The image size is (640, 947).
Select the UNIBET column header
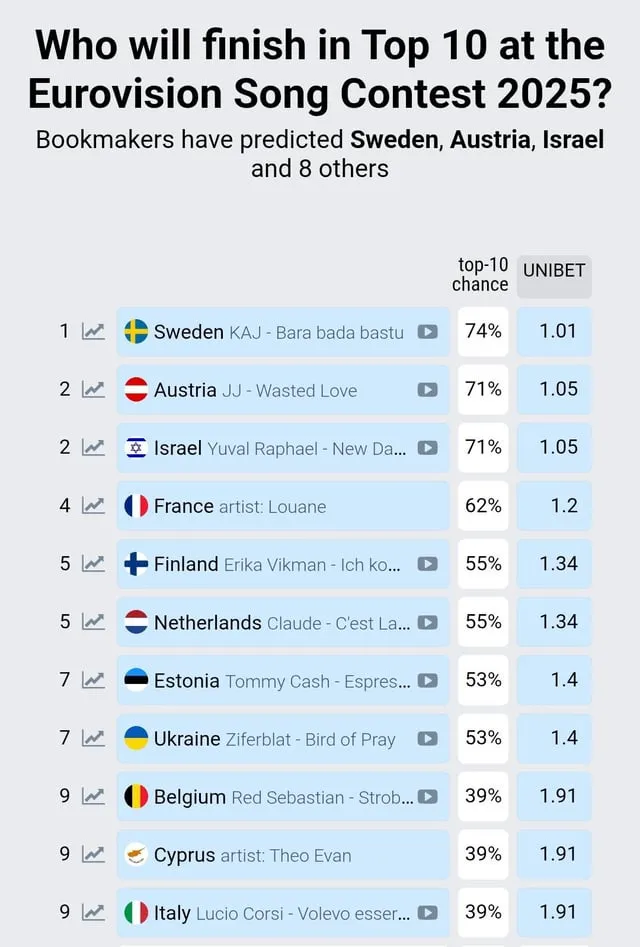tap(554, 277)
